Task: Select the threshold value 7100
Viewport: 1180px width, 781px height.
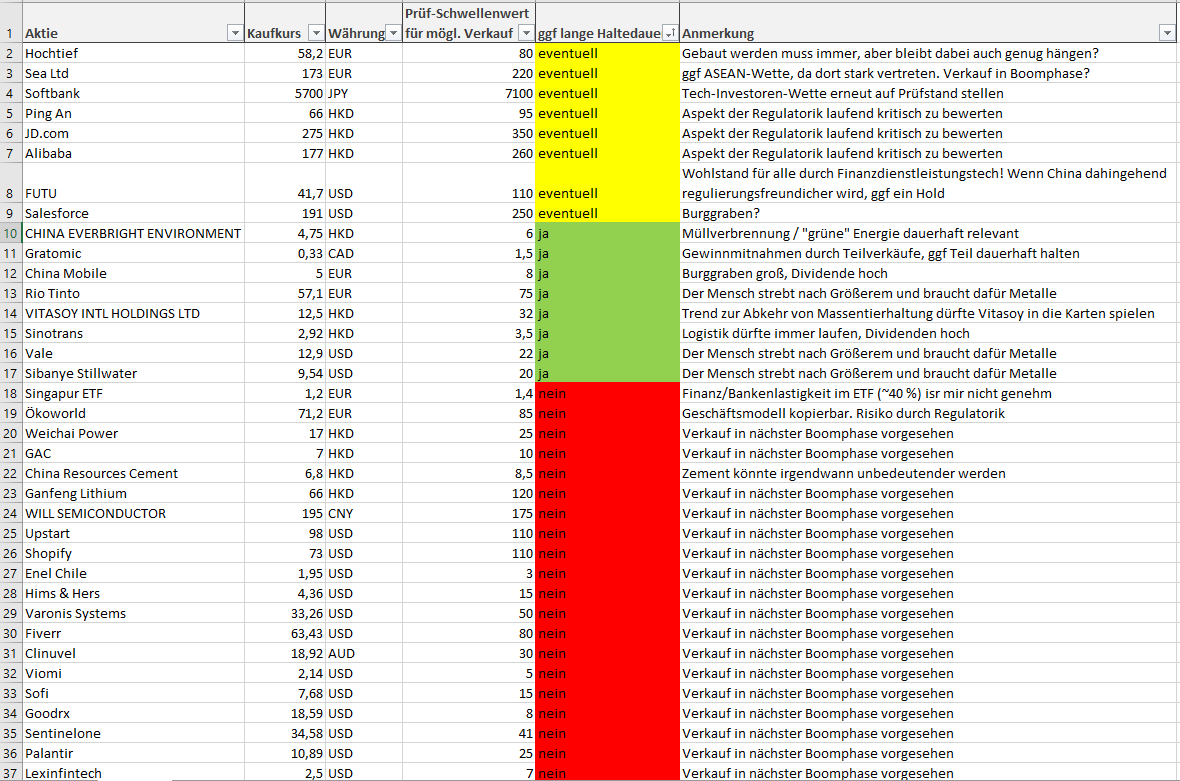Action: pyautogui.click(x=470, y=93)
